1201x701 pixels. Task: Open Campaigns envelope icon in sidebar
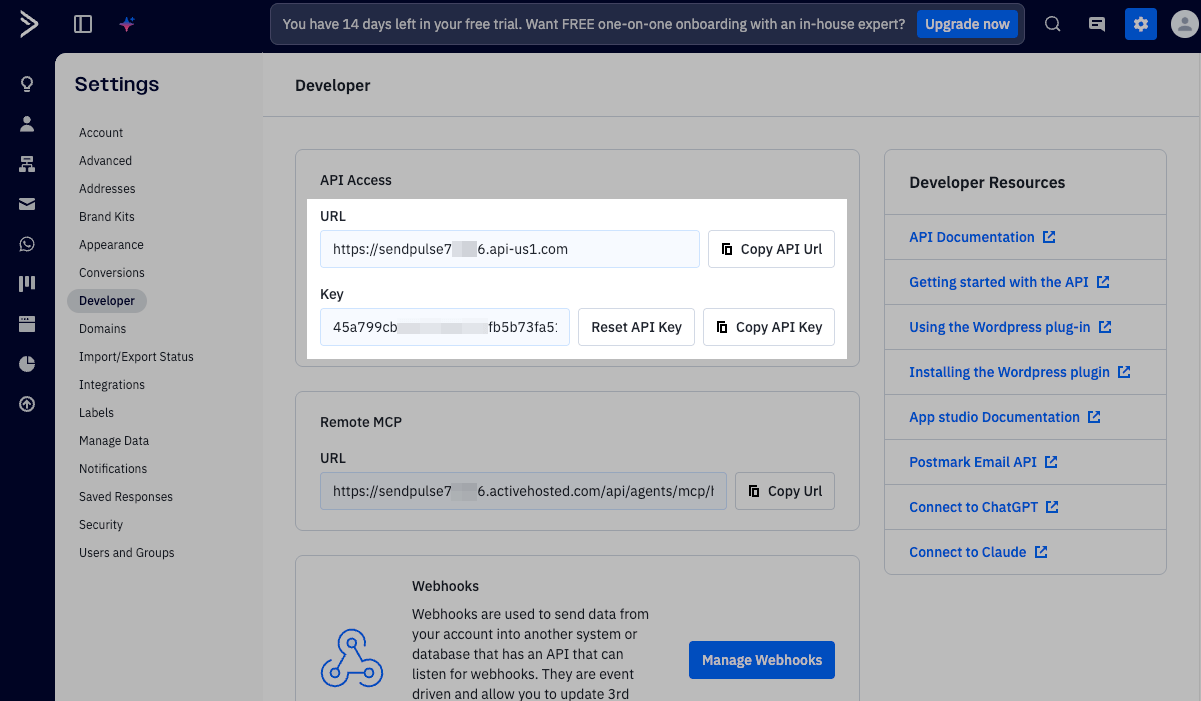tap(27, 204)
